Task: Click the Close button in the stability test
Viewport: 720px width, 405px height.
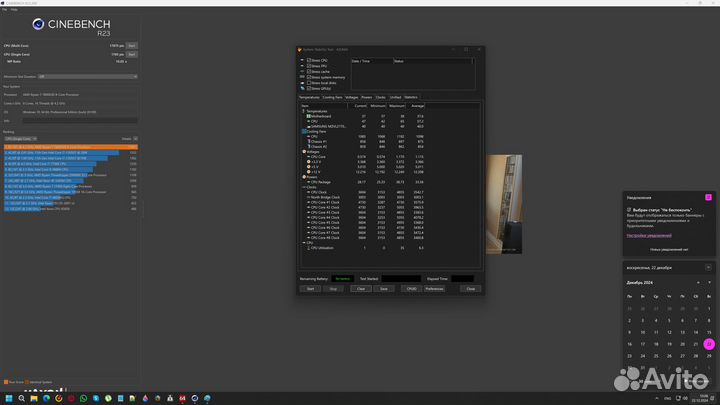Action: pos(471,289)
